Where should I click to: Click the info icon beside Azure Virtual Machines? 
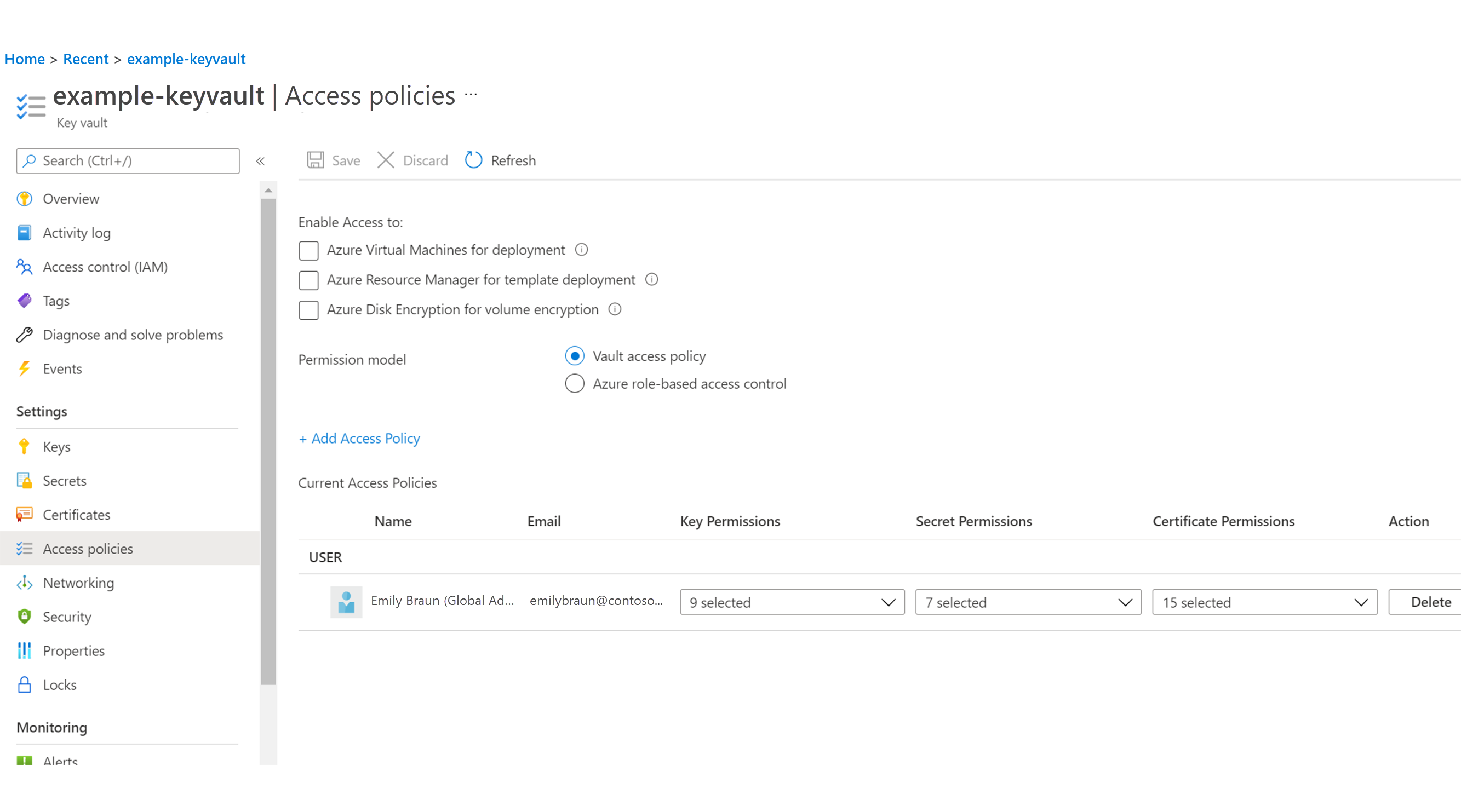(x=581, y=250)
